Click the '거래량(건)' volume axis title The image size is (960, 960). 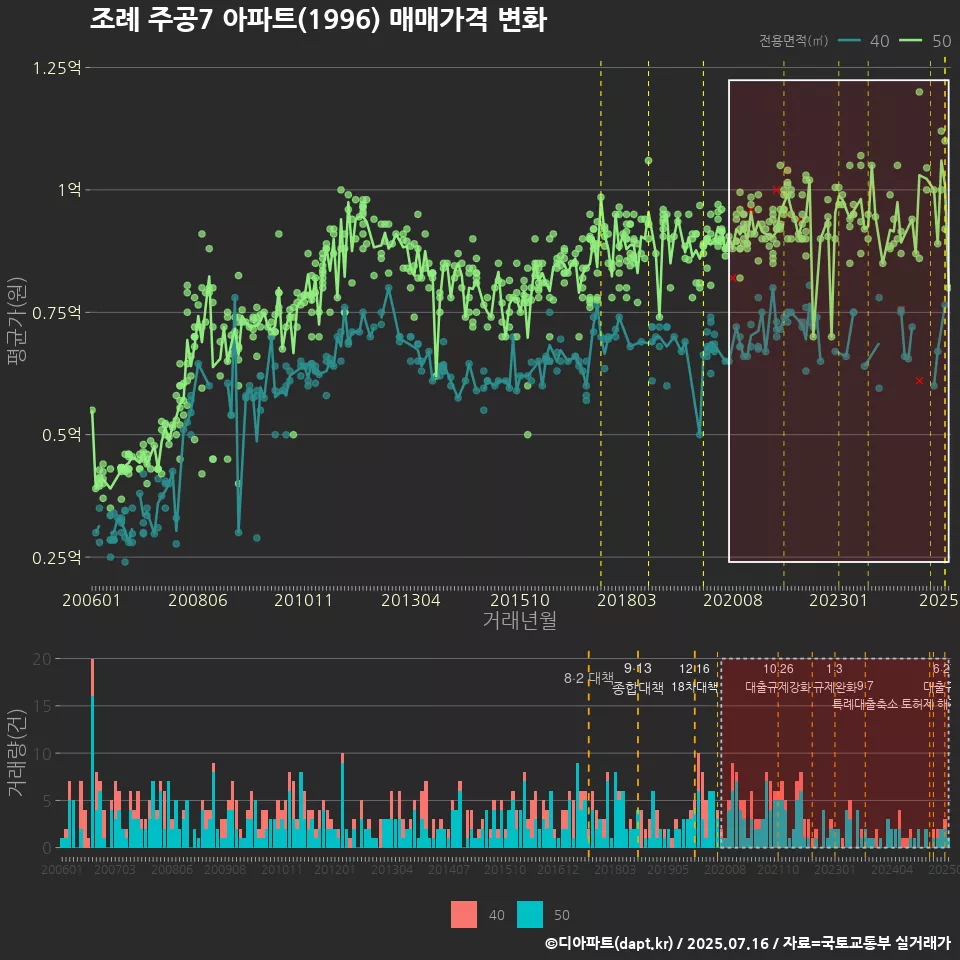pos(17,752)
